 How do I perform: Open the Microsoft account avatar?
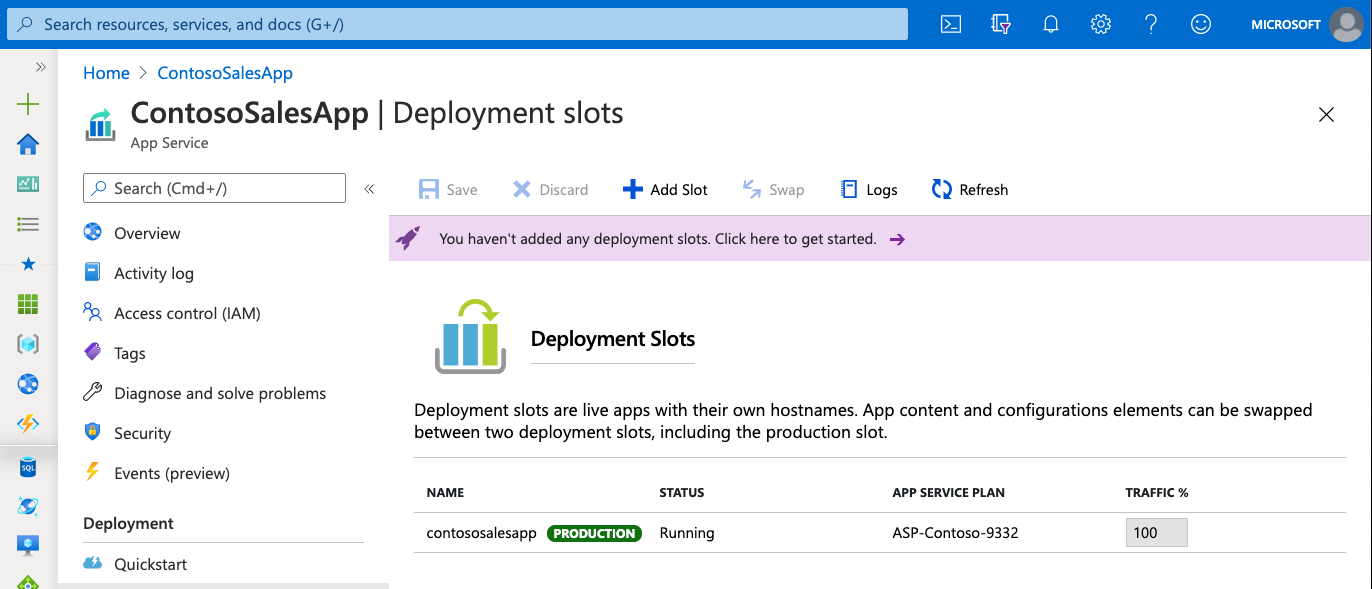(x=1346, y=24)
